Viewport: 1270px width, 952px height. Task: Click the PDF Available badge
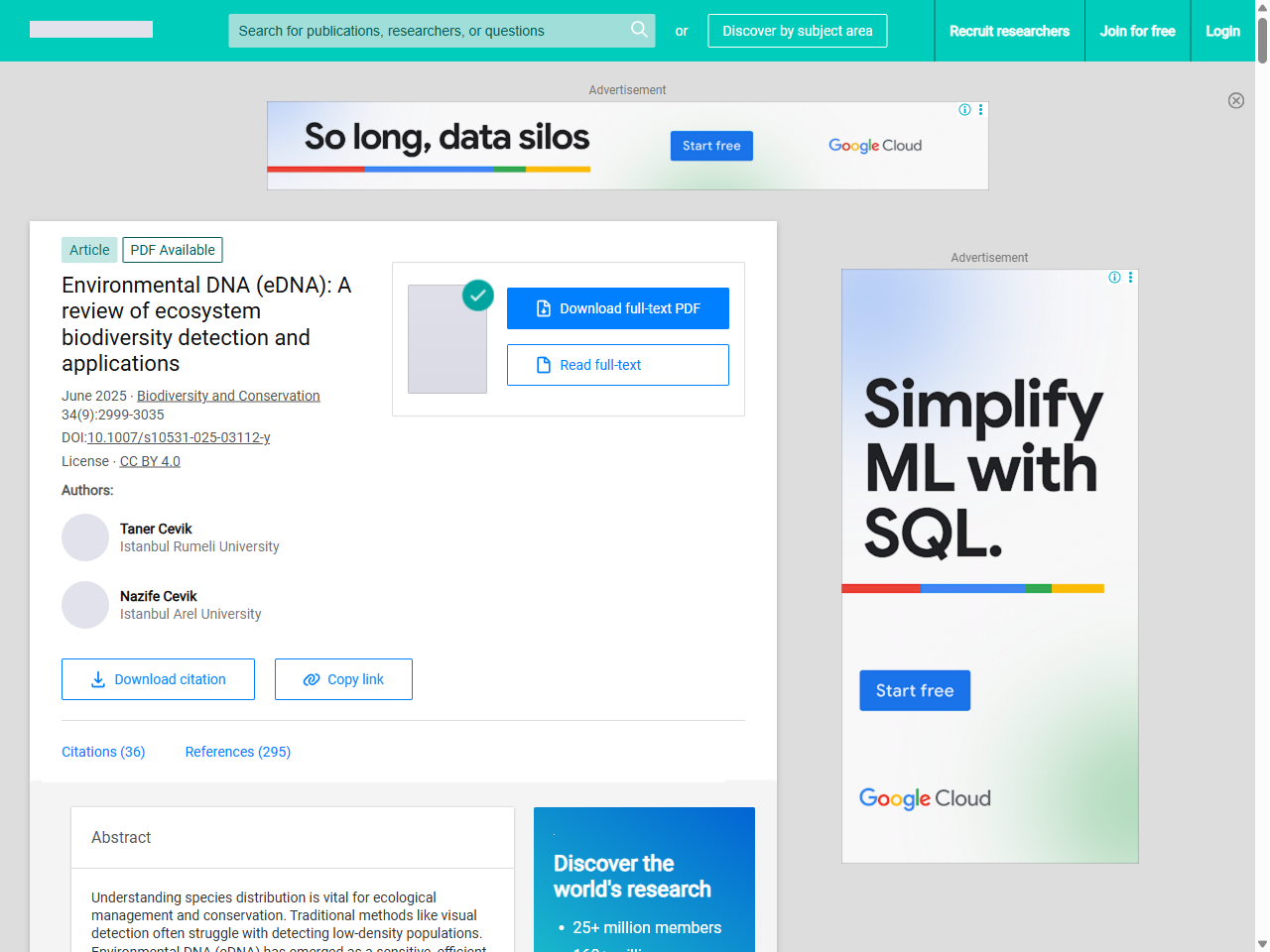click(173, 250)
